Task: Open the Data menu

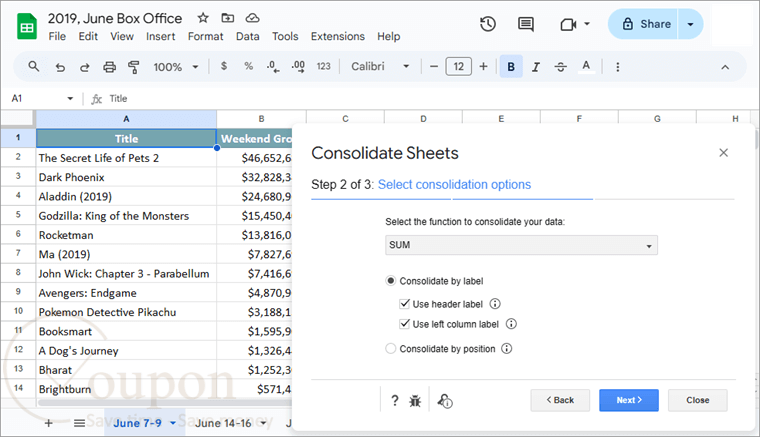Action: pyautogui.click(x=248, y=36)
